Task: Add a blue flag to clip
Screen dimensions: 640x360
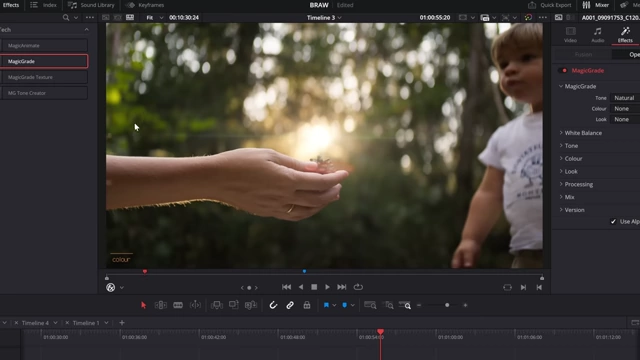Action: 326,305
